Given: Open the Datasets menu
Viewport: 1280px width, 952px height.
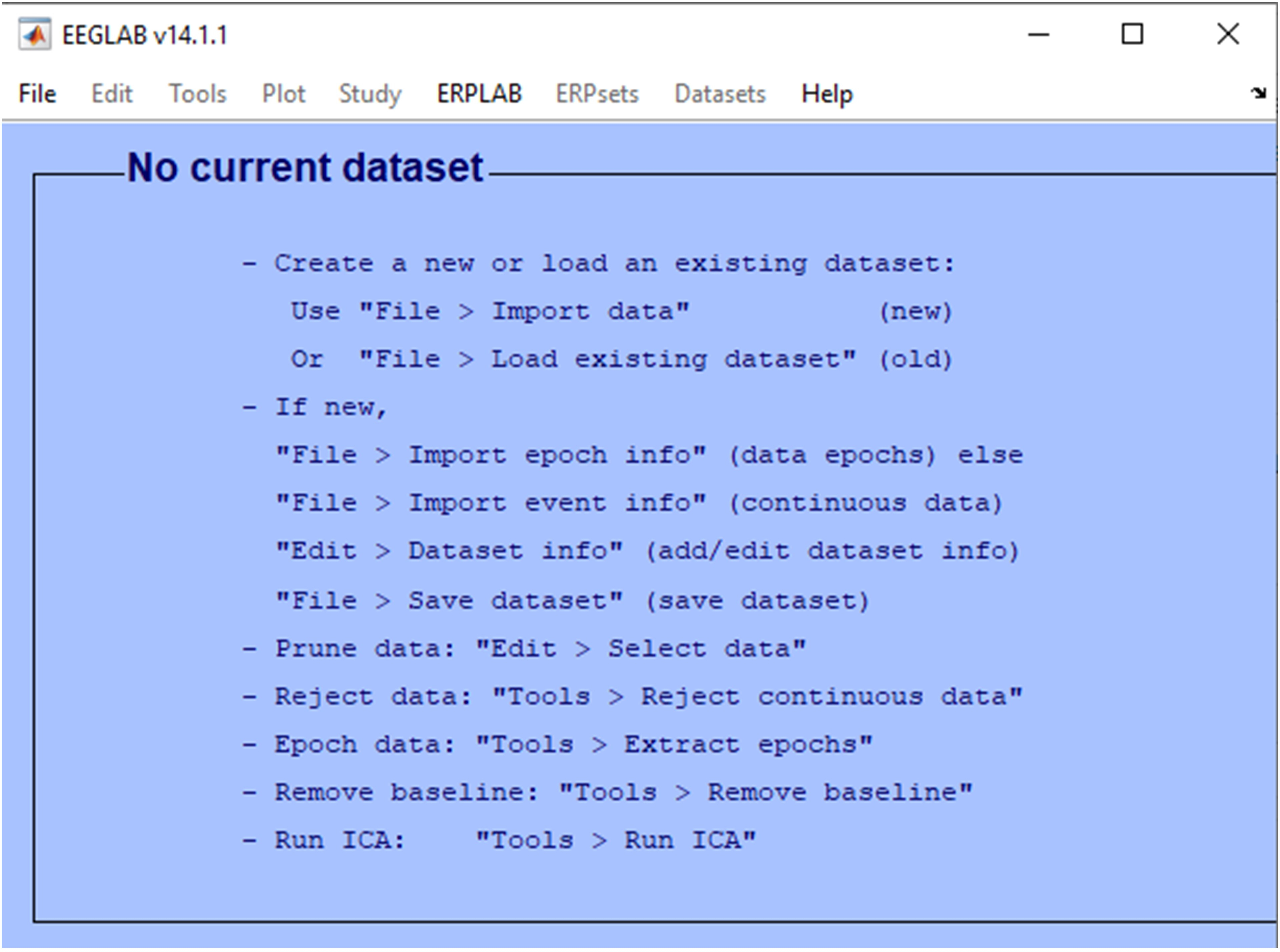Looking at the screenshot, I should pos(720,94).
